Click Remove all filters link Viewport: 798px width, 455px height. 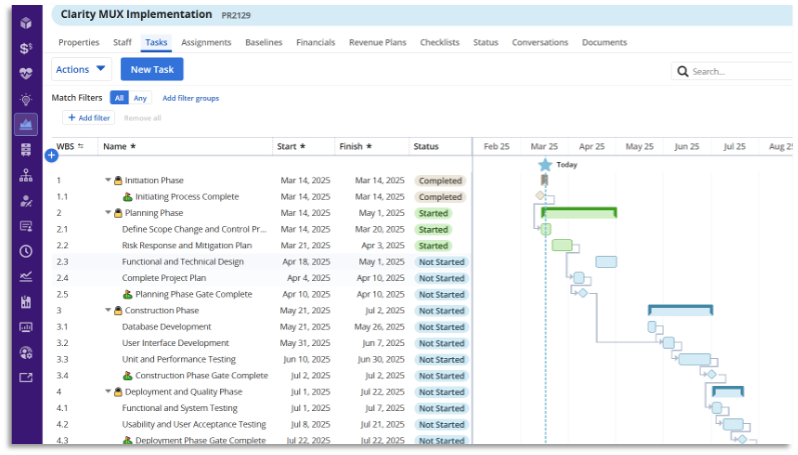coord(142,118)
